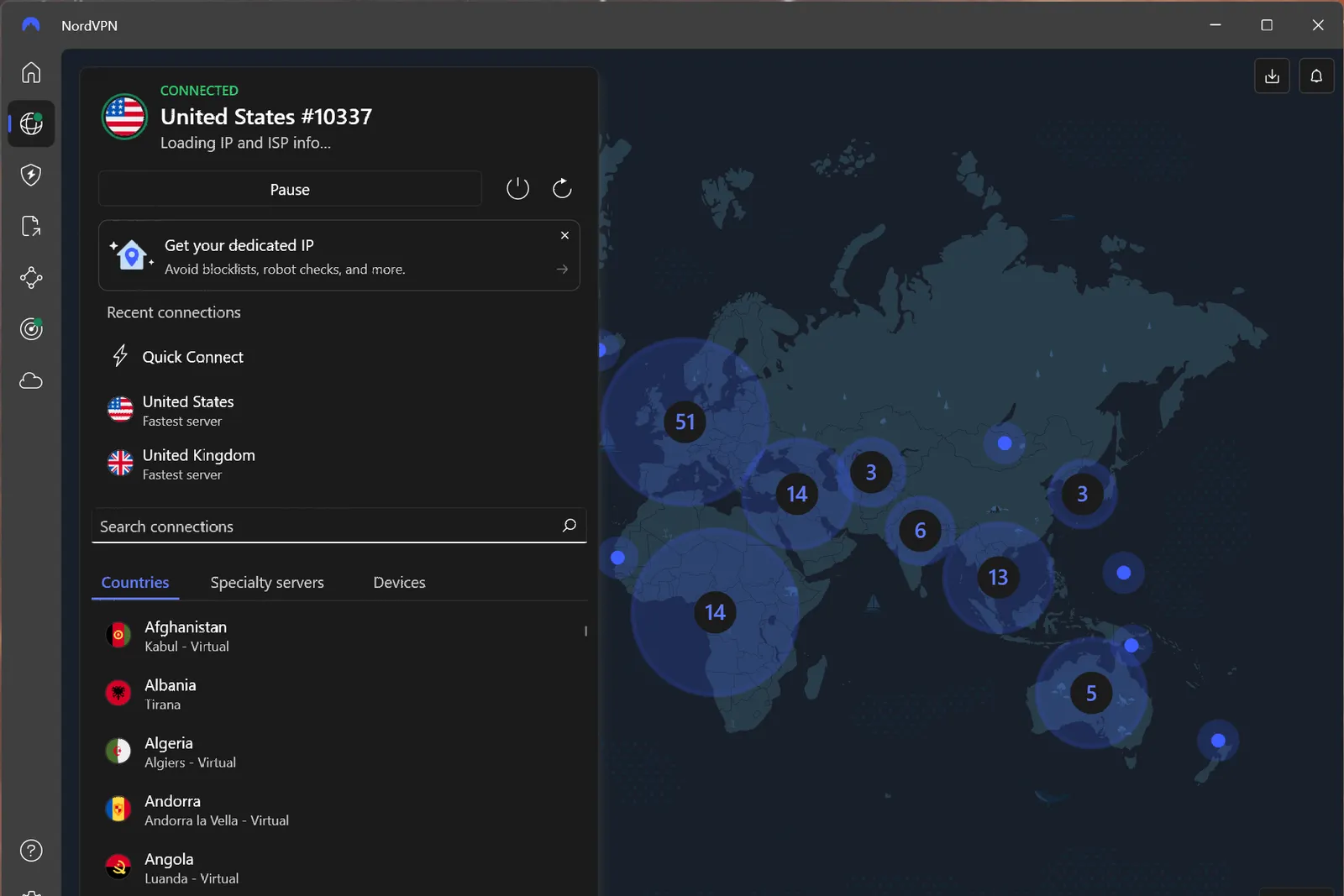The image size is (1344, 896).
Task: Open the Home sidebar icon
Action: coord(31,73)
